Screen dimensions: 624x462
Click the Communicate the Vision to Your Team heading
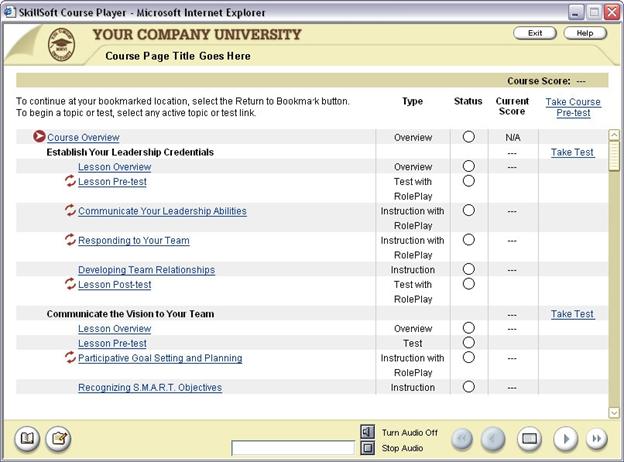click(130, 314)
